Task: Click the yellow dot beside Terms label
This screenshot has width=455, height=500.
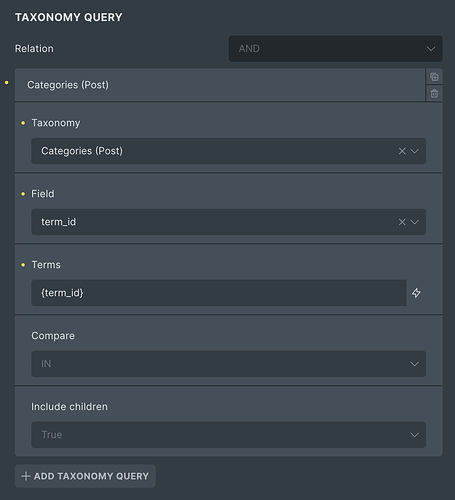Action: point(23,265)
